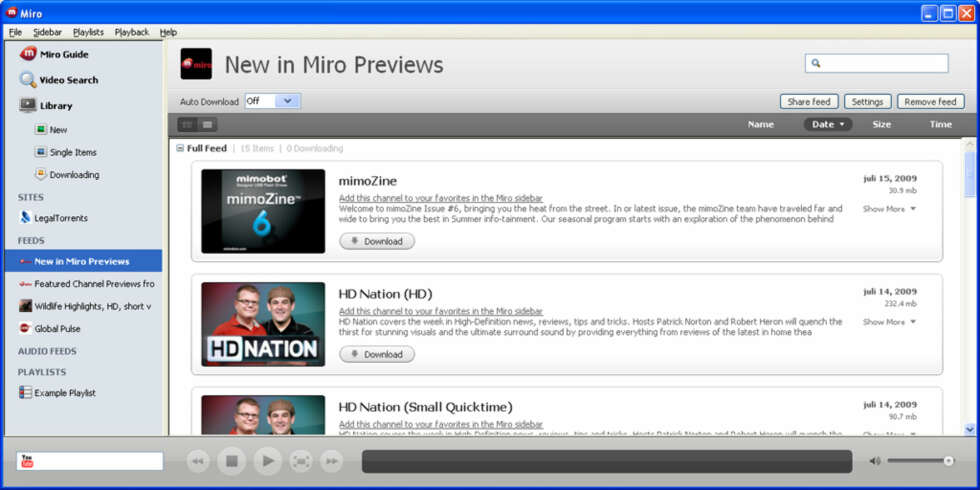980x490 pixels.
Task: Click Remove feed button
Action: click(931, 101)
